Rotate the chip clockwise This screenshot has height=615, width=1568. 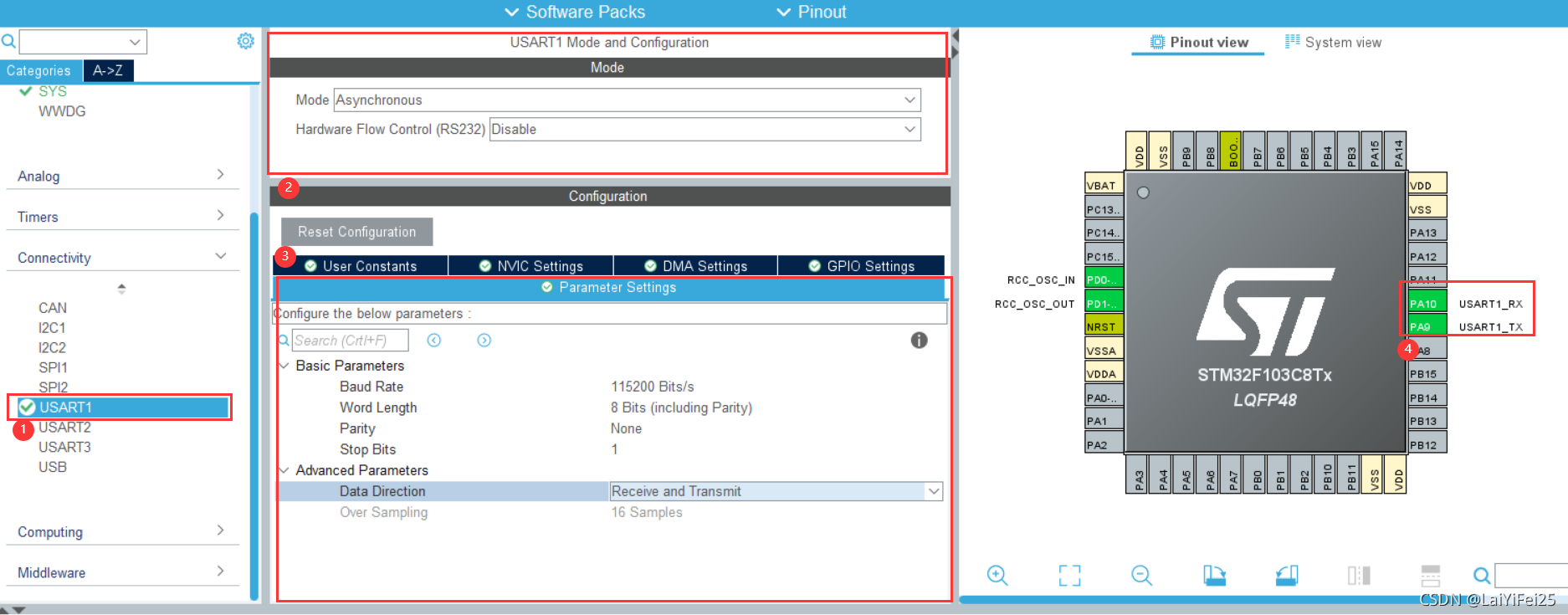(x=1214, y=575)
